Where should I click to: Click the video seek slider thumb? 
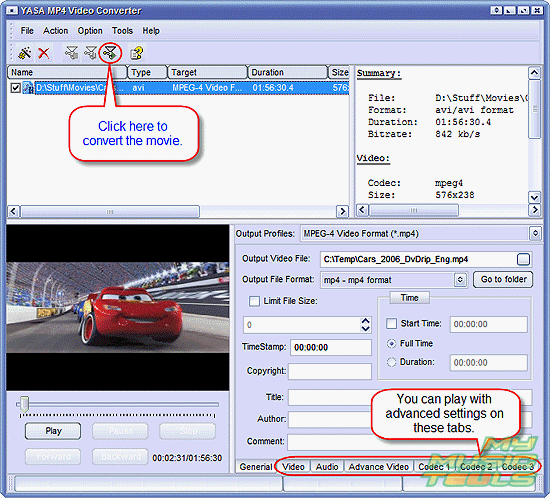[x=24, y=404]
